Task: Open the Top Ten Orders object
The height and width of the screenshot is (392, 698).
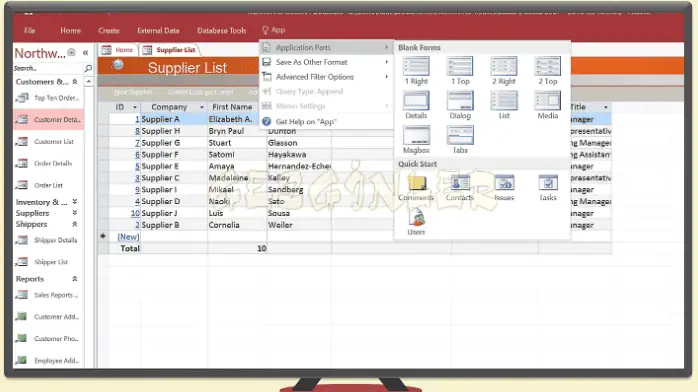Action: (x=48, y=98)
